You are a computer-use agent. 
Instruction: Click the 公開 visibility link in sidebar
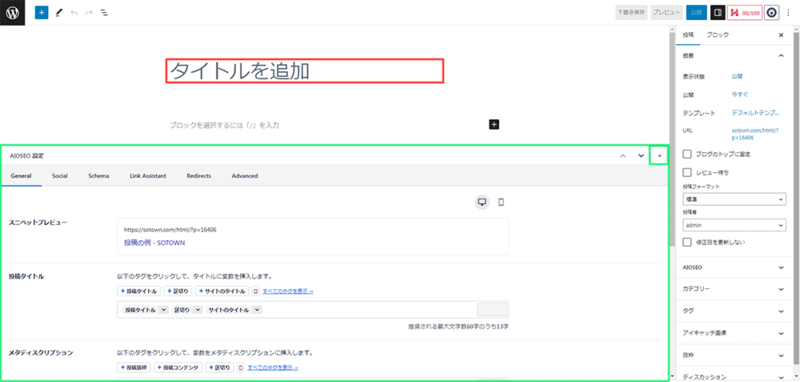(x=737, y=76)
